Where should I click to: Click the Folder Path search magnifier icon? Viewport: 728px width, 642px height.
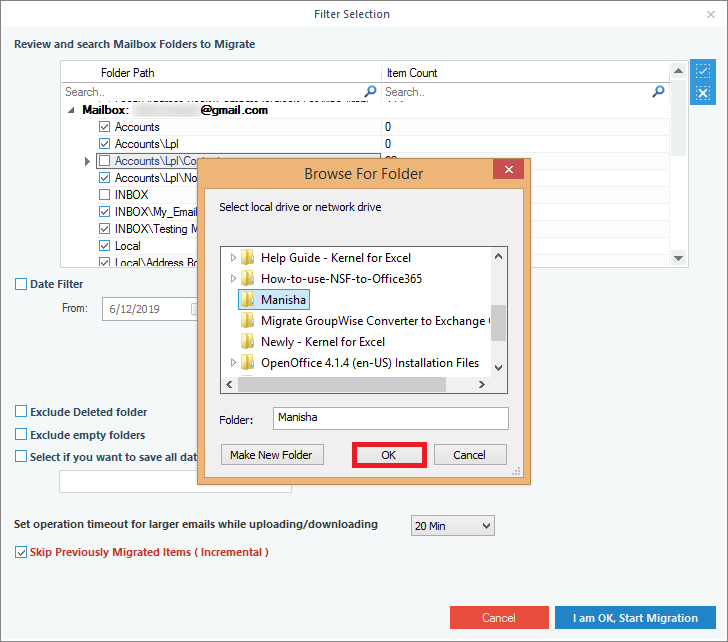[x=370, y=91]
